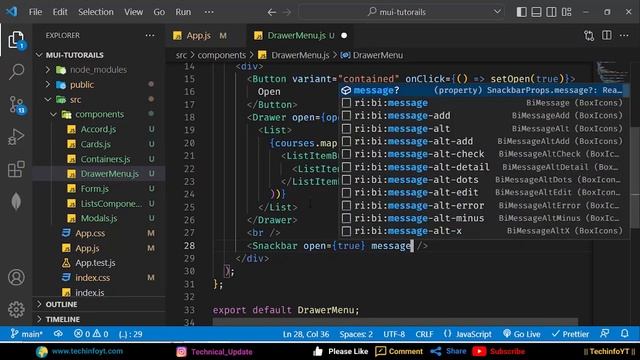Click Explorer more actions ellipsis
The image size is (640, 360).
[150, 36]
